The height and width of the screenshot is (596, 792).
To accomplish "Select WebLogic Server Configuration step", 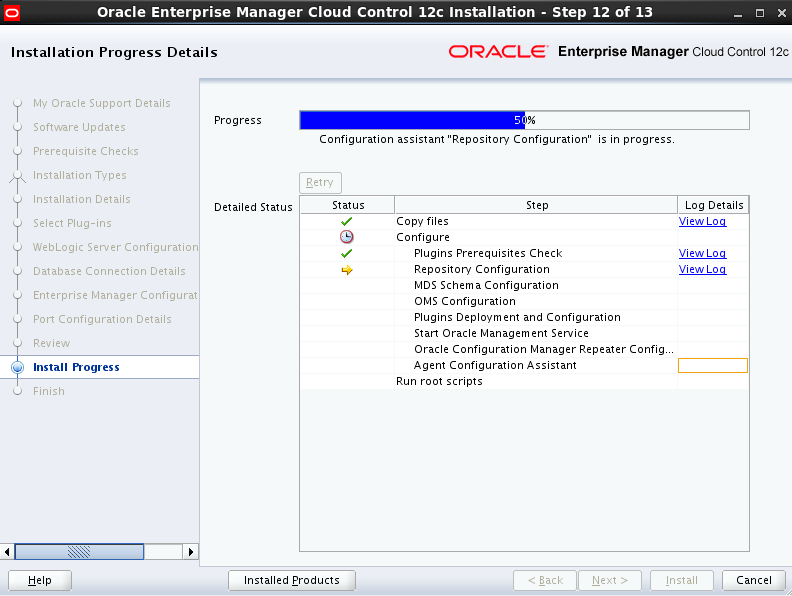I will coord(115,247).
